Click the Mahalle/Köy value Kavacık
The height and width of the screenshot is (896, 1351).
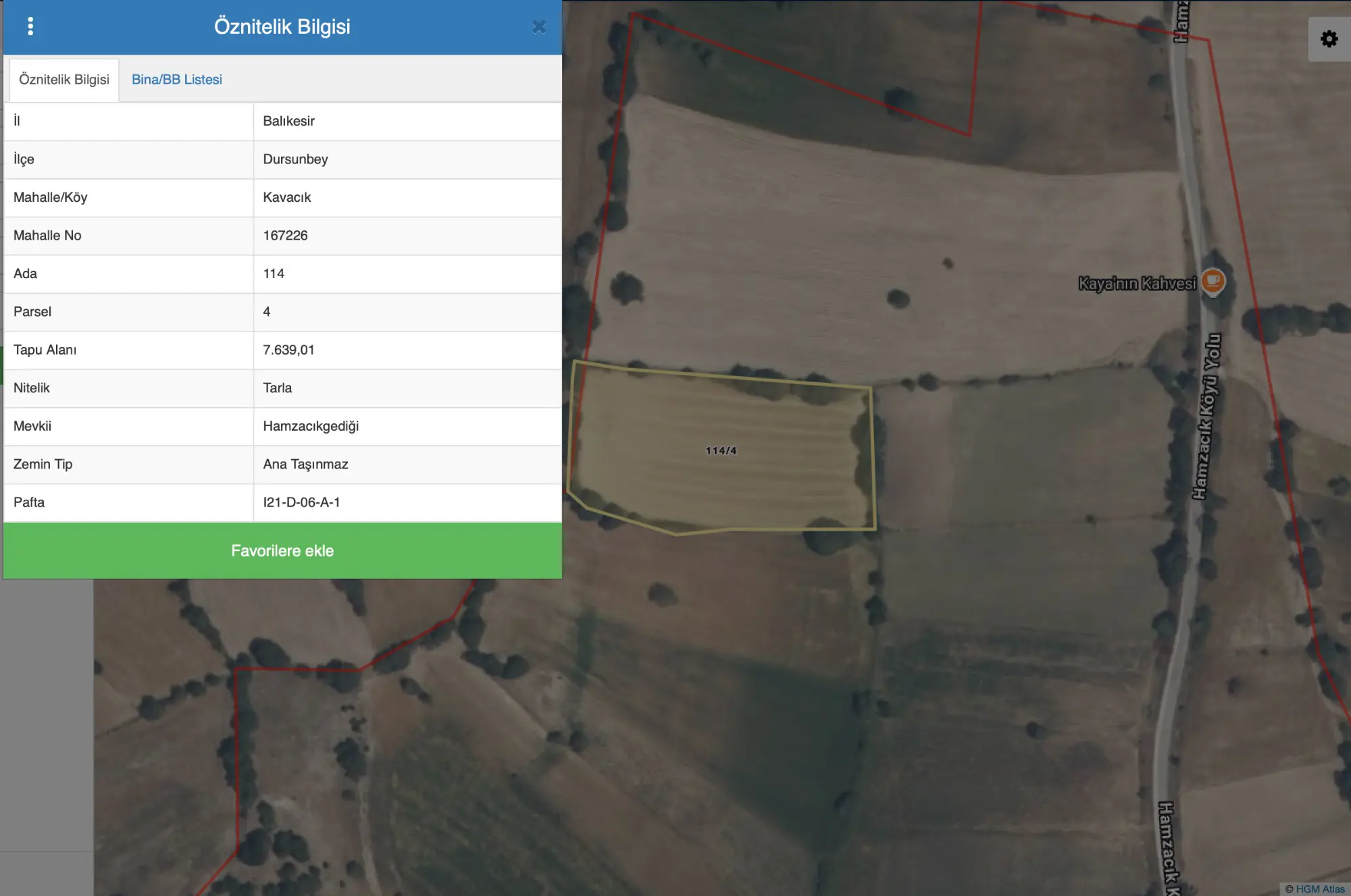click(286, 197)
